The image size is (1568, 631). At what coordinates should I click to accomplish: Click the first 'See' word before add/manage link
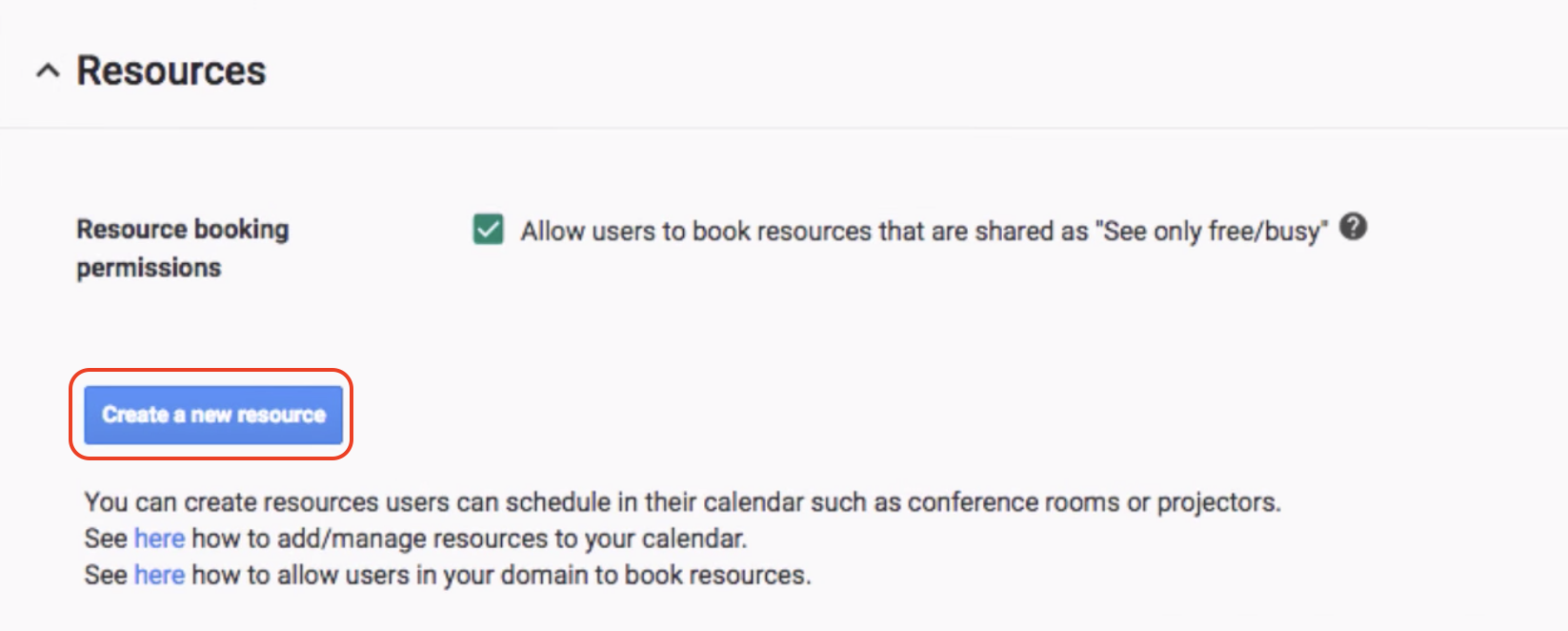(x=106, y=539)
